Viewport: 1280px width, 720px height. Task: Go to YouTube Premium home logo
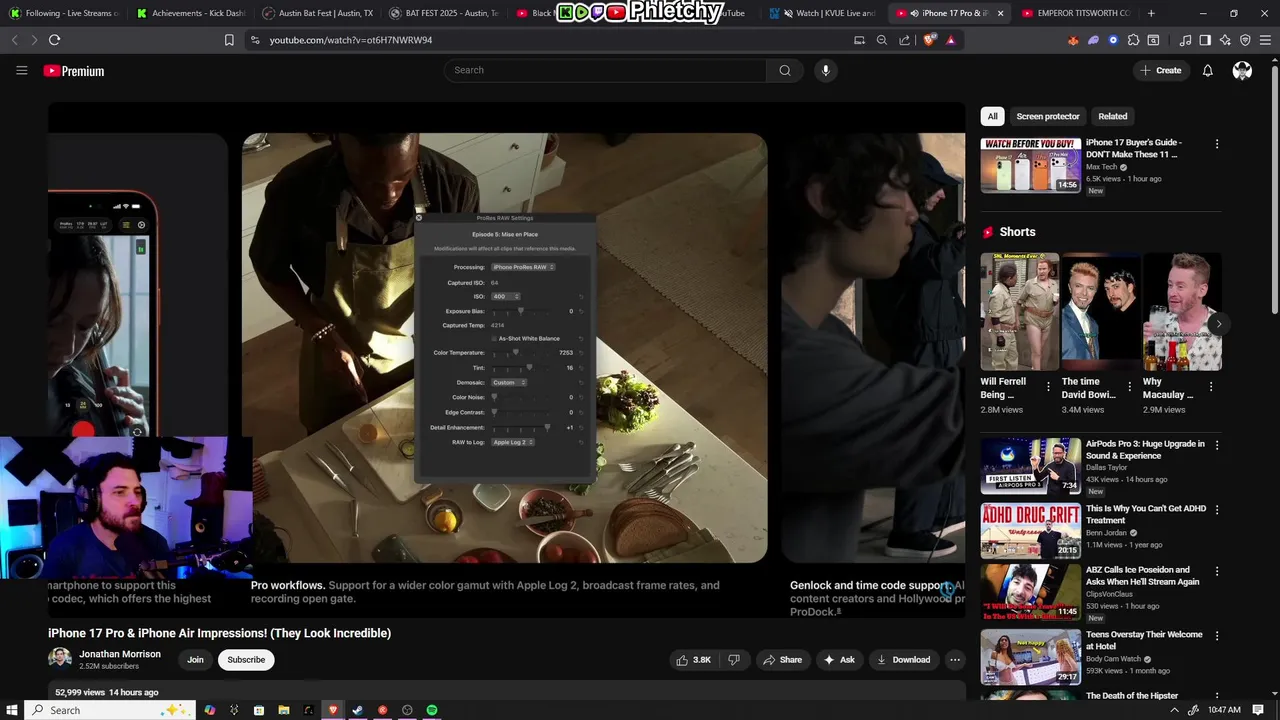tap(74, 71)
